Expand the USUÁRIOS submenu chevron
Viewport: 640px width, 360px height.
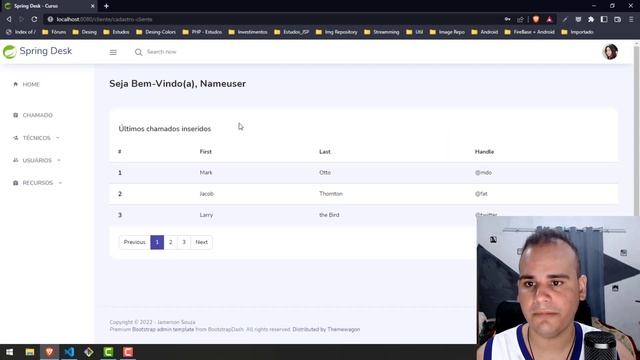click(59, 160)
